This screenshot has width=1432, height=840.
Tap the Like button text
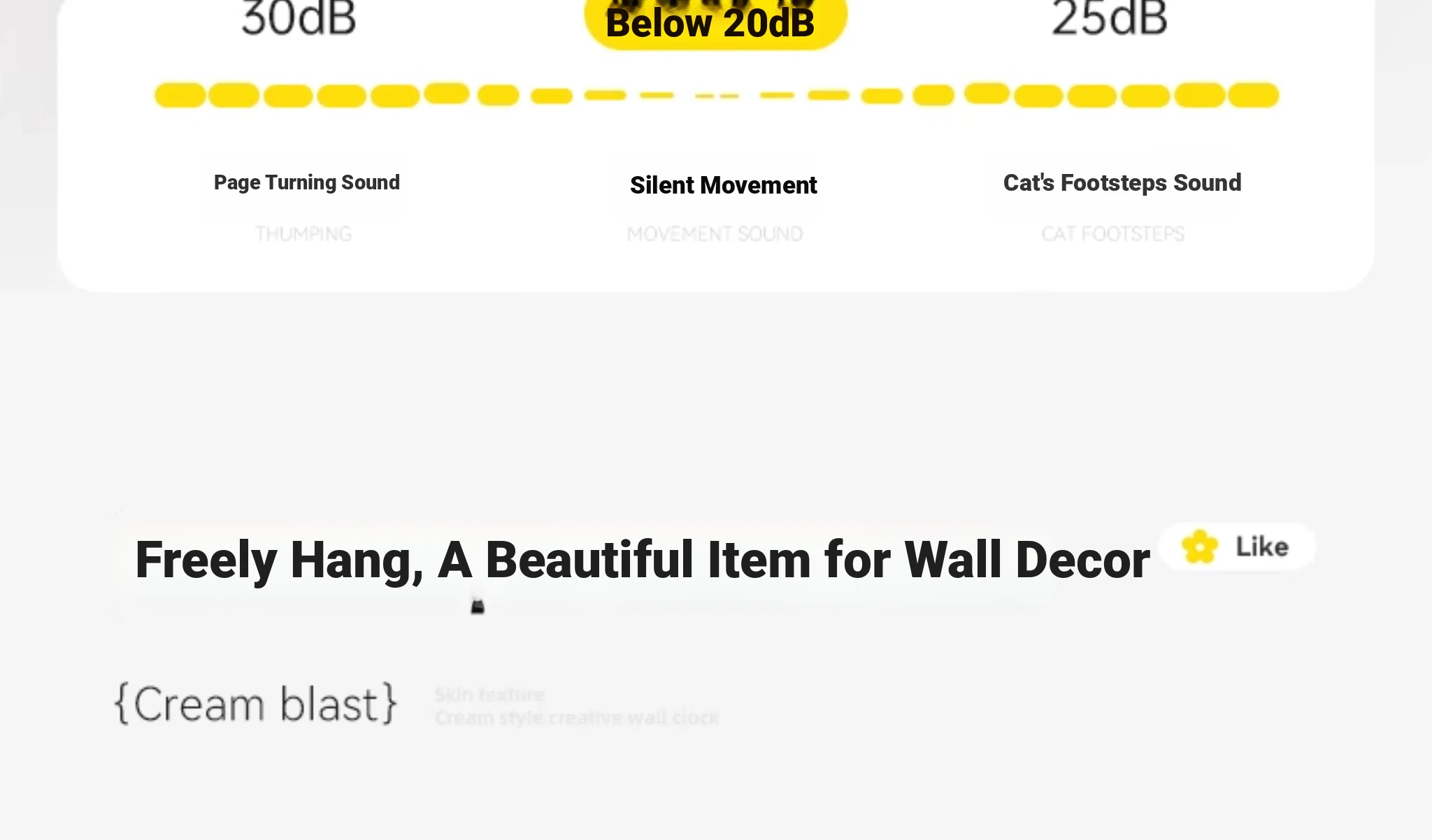pos(1262,546)
